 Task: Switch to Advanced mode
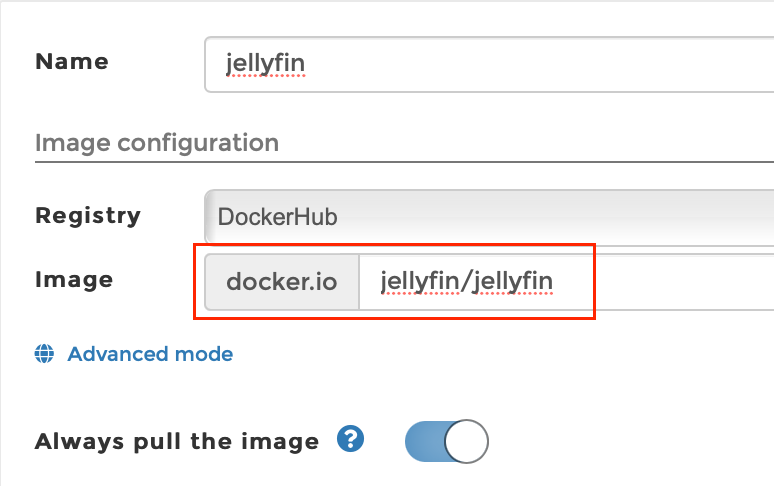coord(150,354)
